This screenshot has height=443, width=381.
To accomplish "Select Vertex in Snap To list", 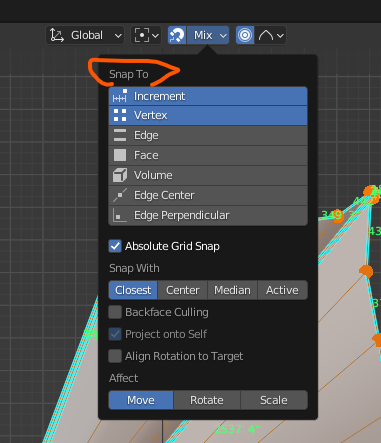I will pyautogui.click(x=208, y=115).
